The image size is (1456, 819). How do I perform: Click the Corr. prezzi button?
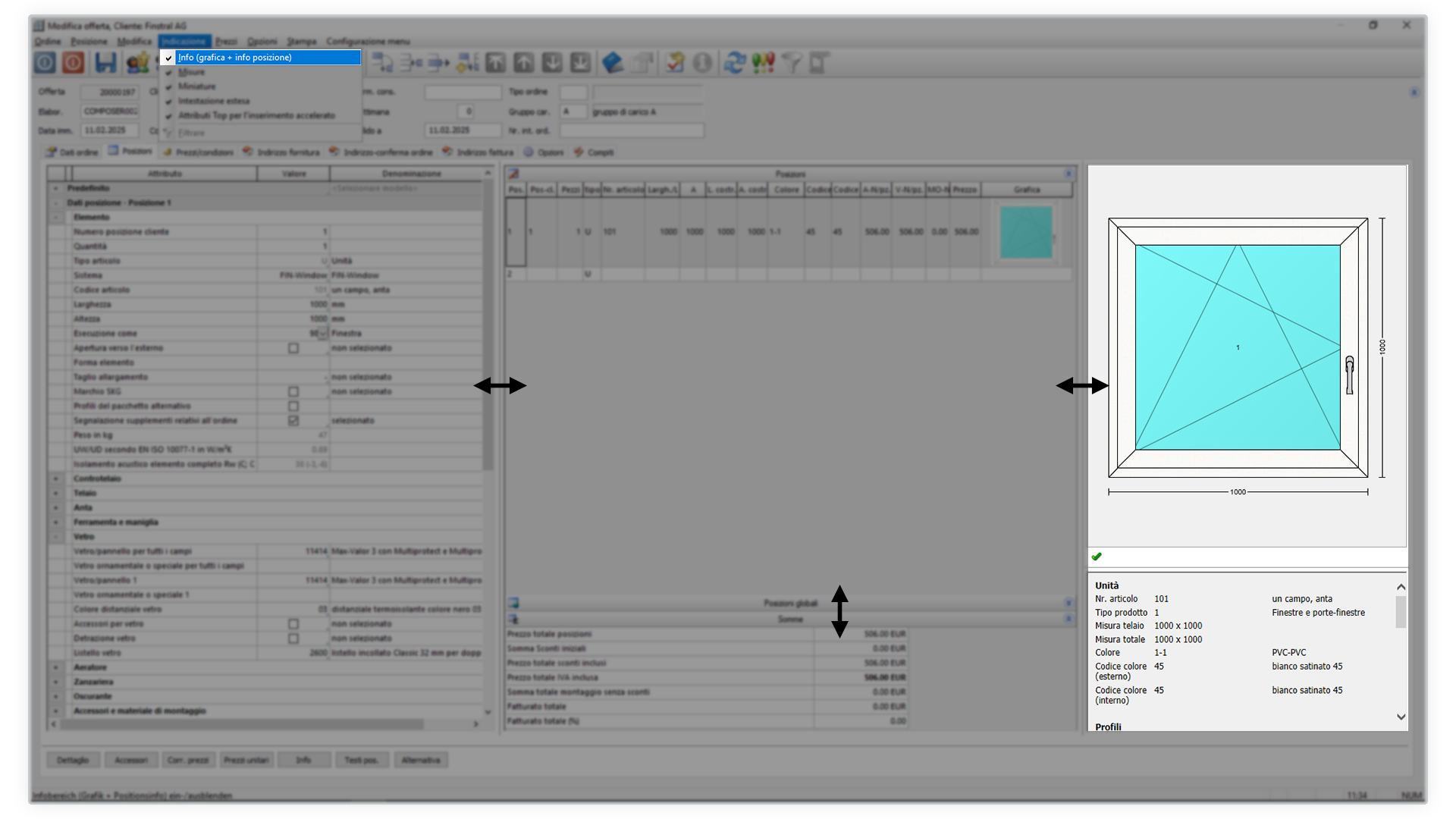[x=188, y=760]
